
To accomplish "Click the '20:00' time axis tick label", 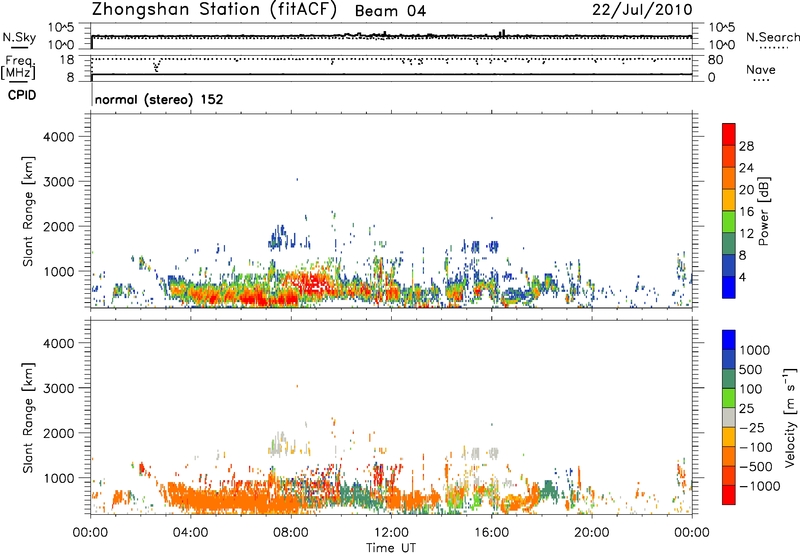I will tap(591, 533).
